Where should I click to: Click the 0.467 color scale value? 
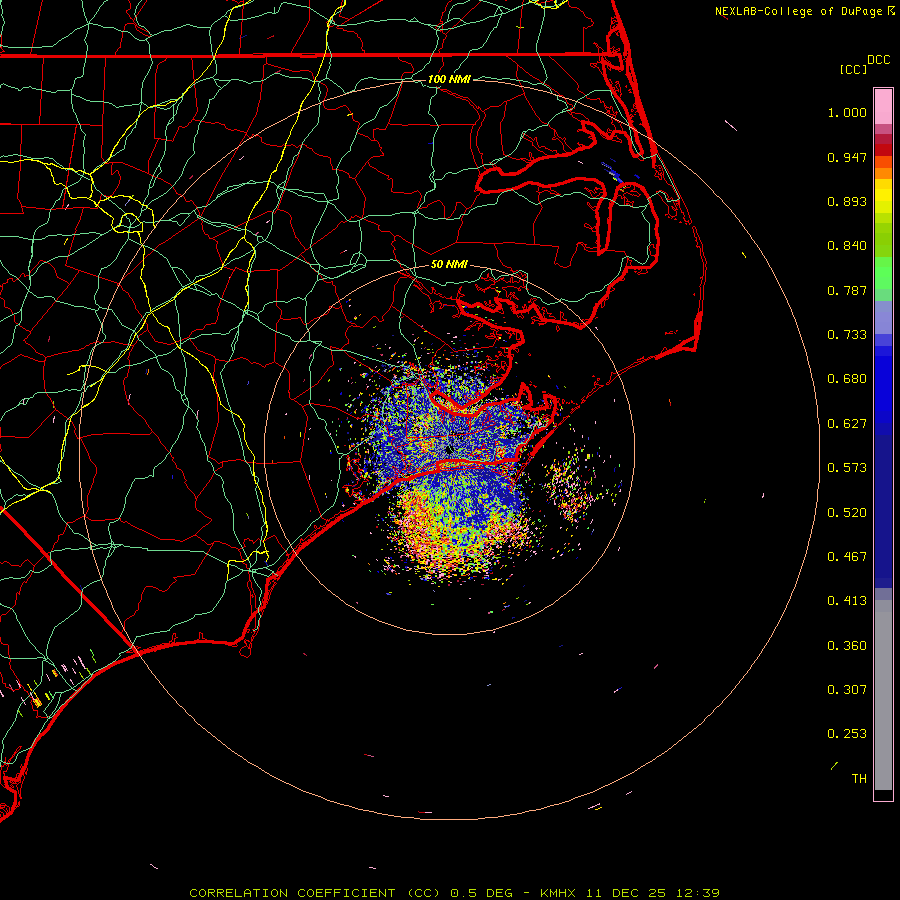point(847,557)
